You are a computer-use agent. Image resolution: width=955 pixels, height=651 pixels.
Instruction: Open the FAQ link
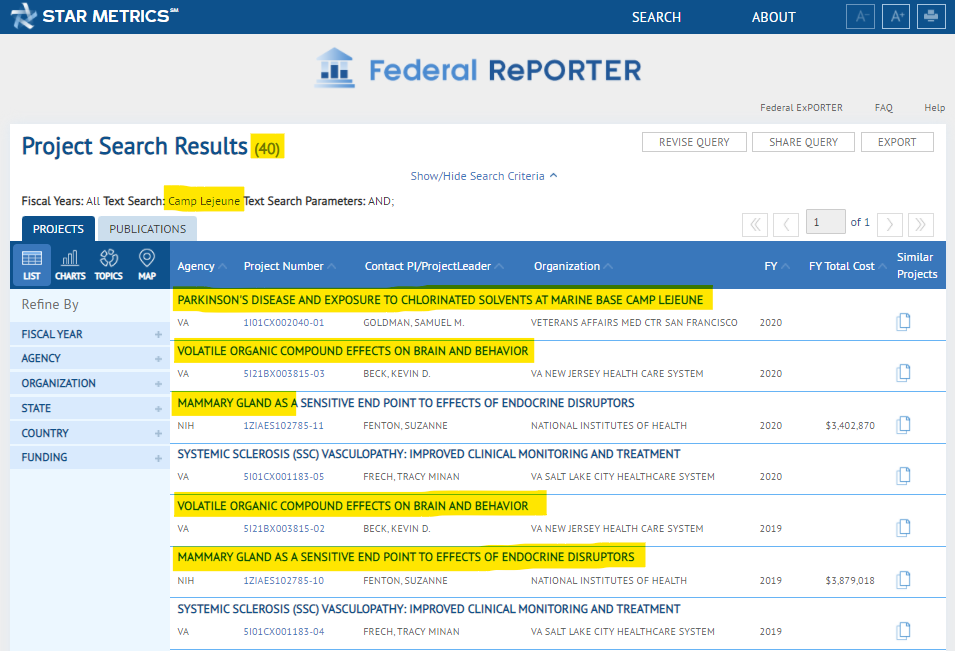click(884, 108)
